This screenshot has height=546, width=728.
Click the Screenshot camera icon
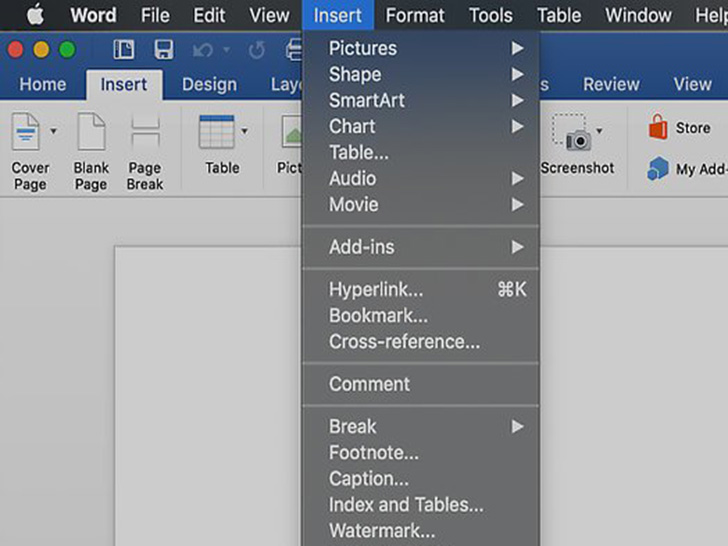coord(574,134)
